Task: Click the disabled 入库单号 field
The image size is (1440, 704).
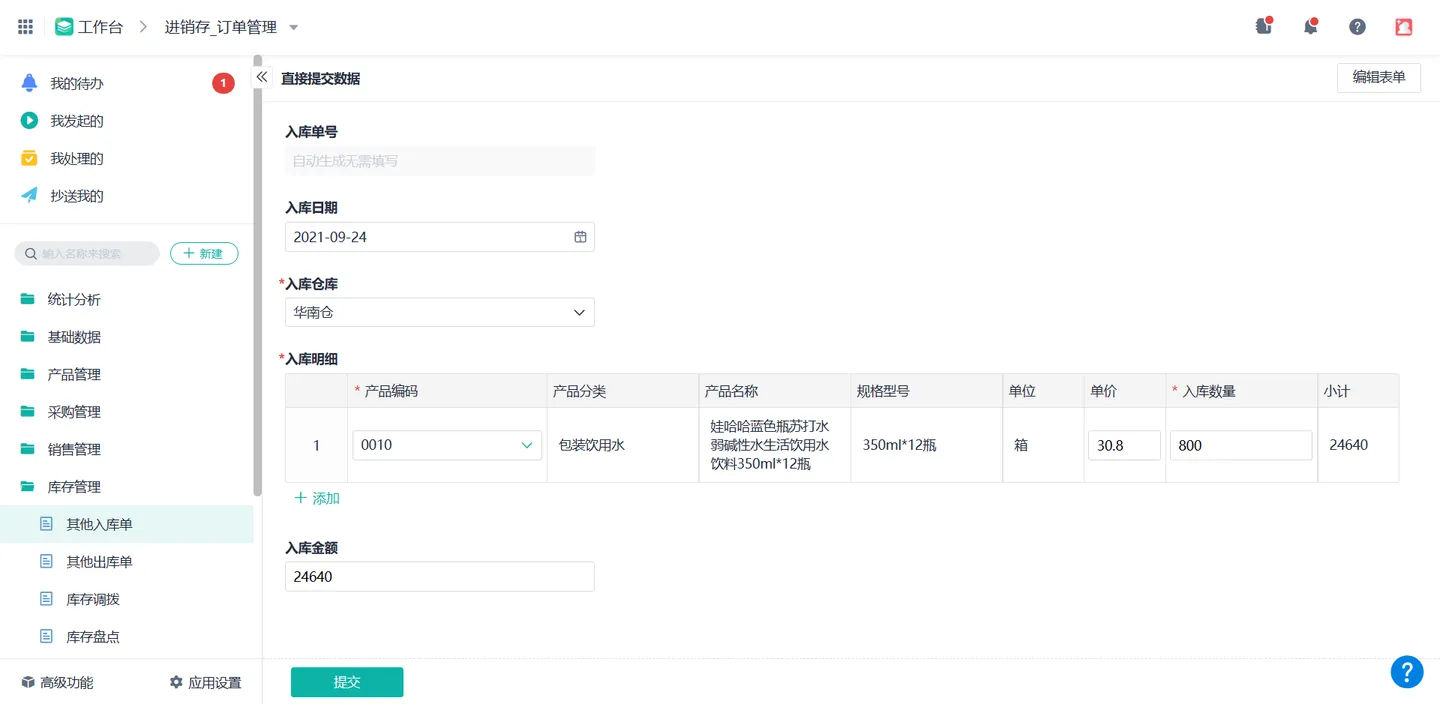Action: point(440,161)
